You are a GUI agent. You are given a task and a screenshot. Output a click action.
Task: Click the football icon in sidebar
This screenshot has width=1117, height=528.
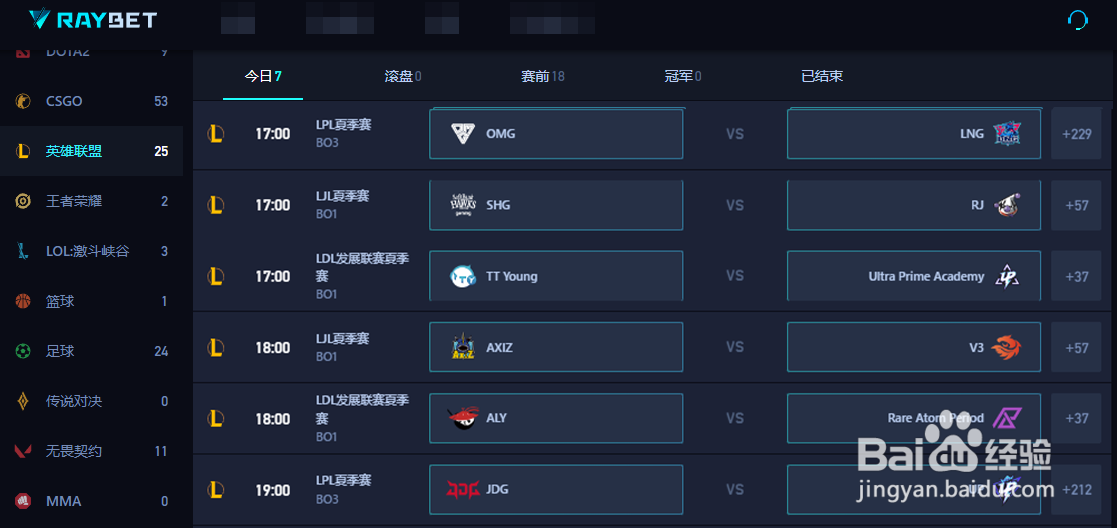coord(22,351)
